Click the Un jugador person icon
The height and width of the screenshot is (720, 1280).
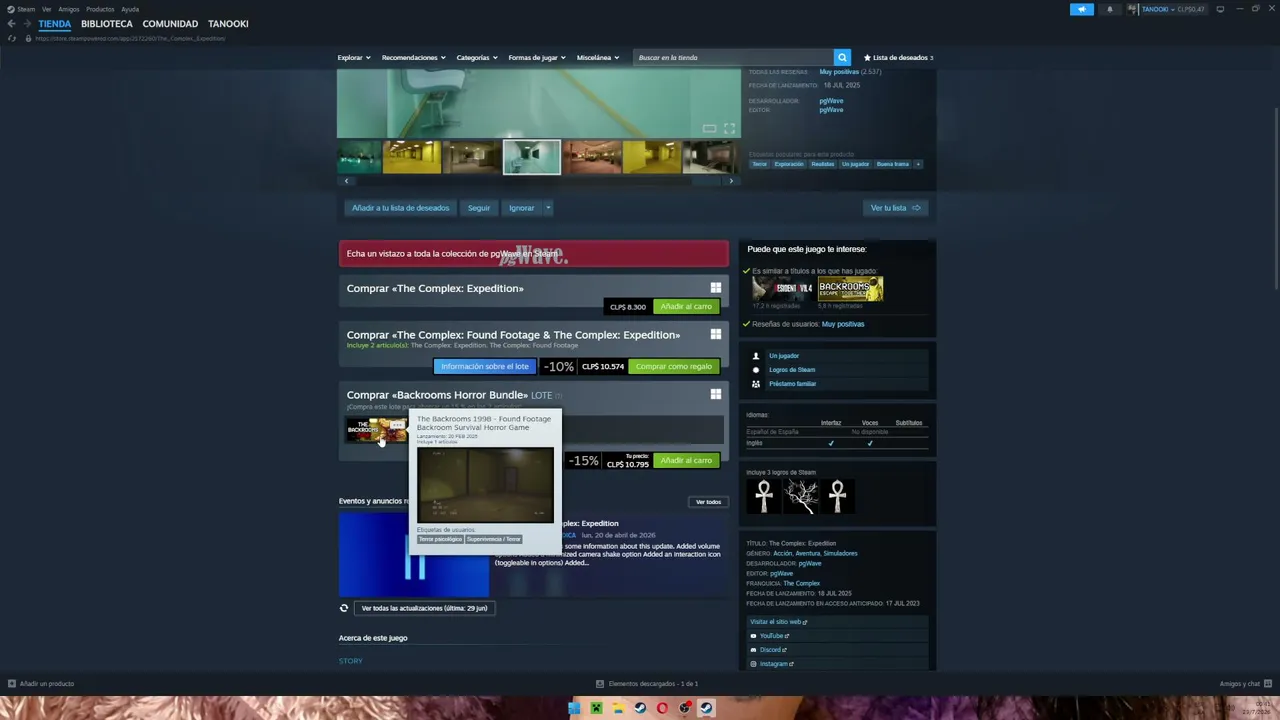click(x=756, y=356)
